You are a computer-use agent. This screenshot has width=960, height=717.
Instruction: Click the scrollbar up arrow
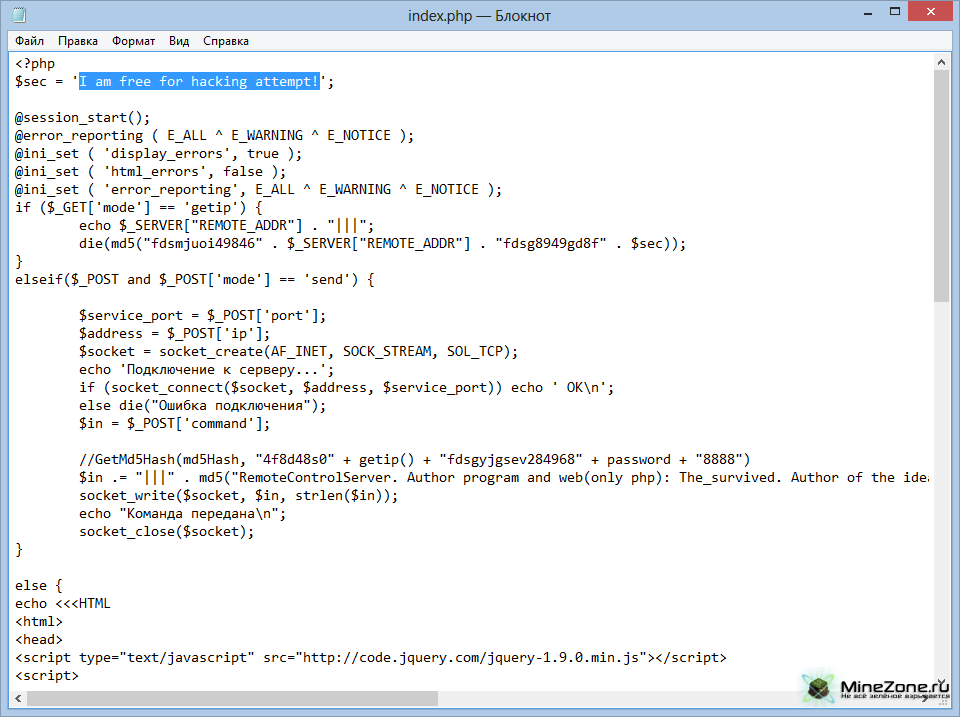click(942, 62)
